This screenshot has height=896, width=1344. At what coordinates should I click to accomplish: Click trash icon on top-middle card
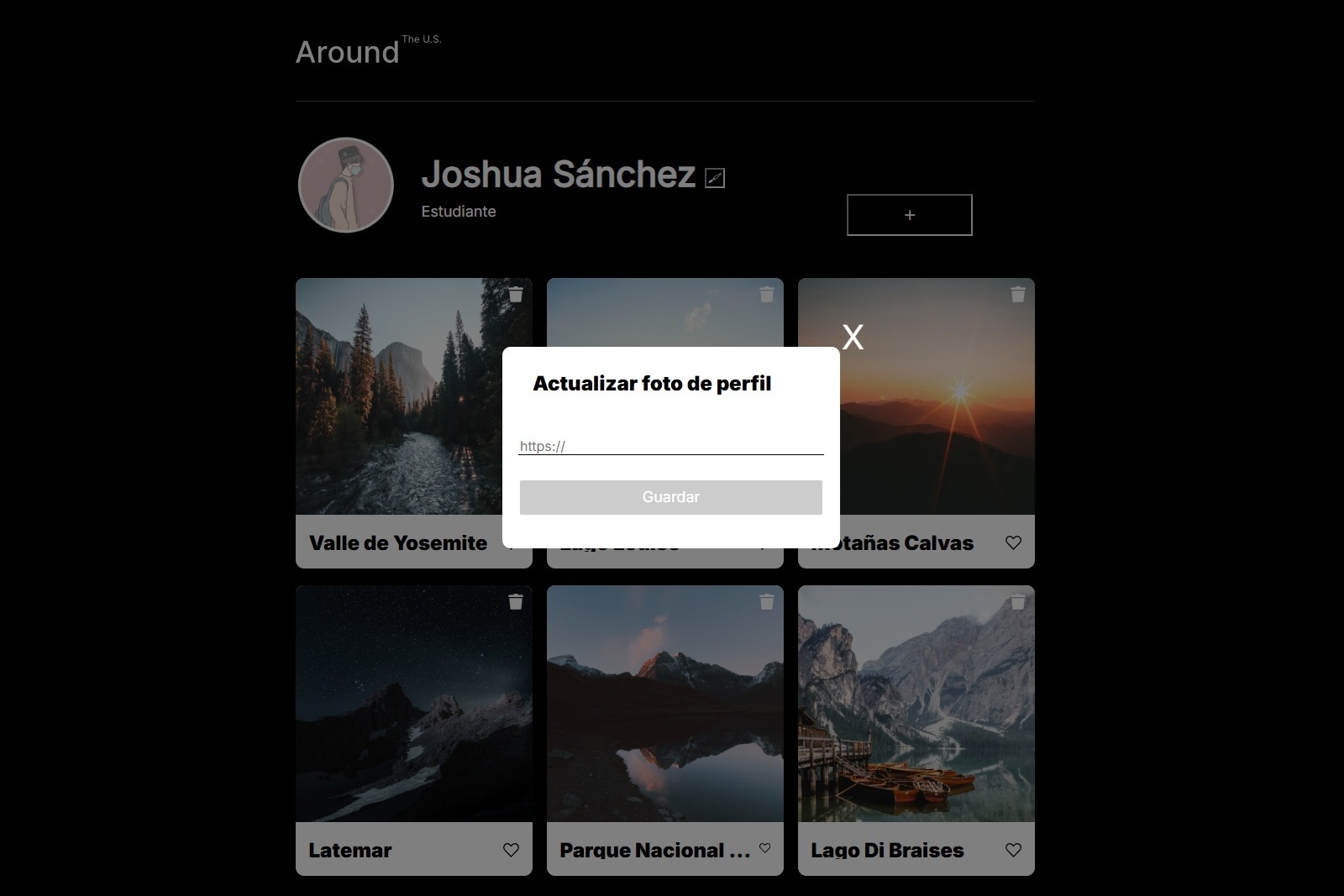[x=766, y=295]
